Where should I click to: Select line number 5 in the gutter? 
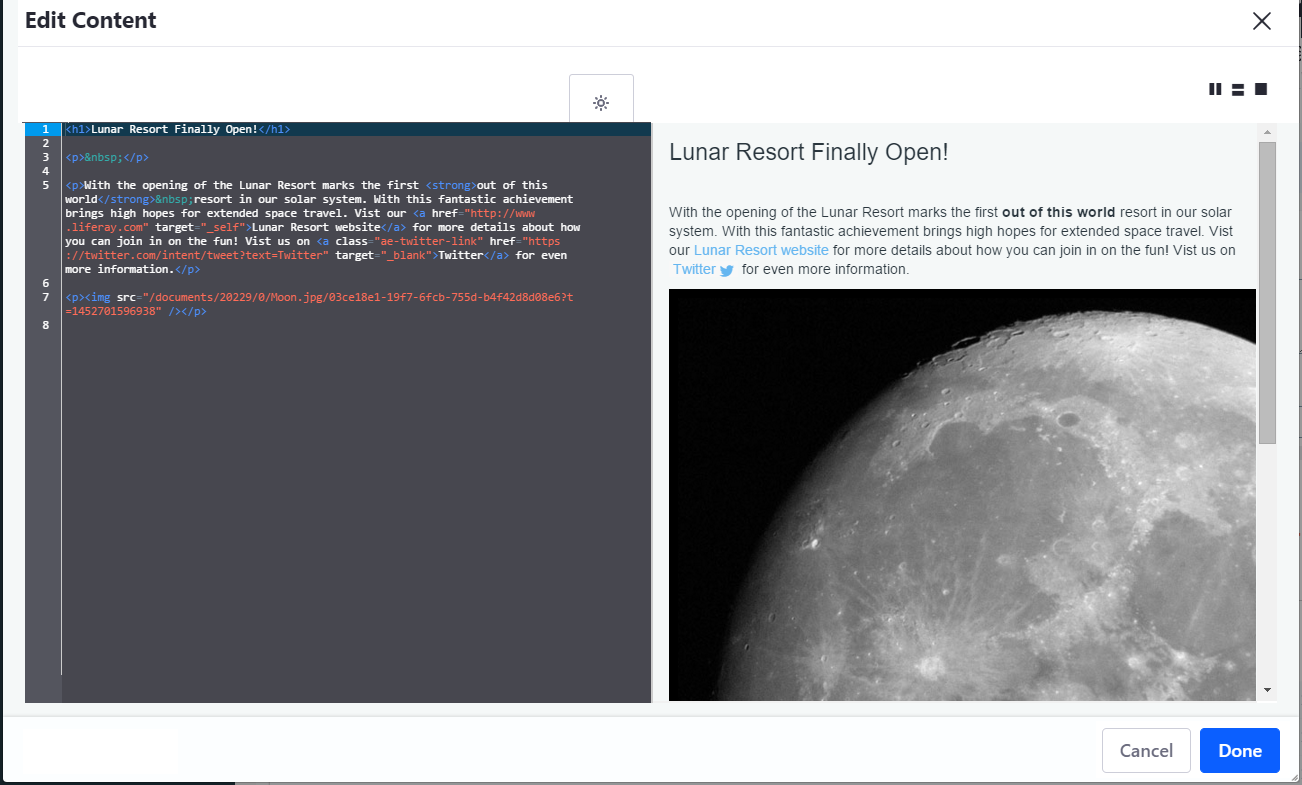point(45,185)
